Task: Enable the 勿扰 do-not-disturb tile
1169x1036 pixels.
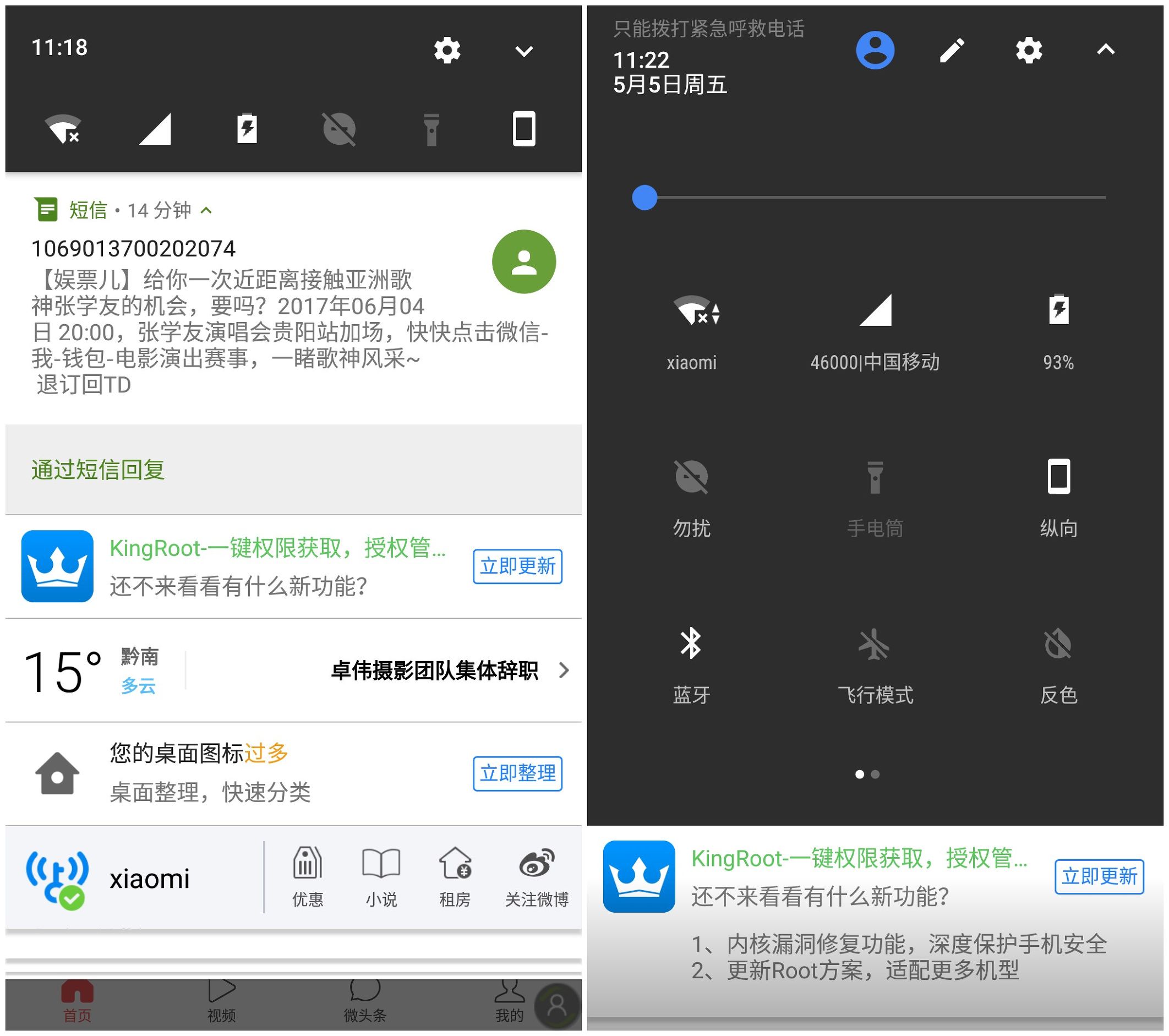Action: click(691, 477)
